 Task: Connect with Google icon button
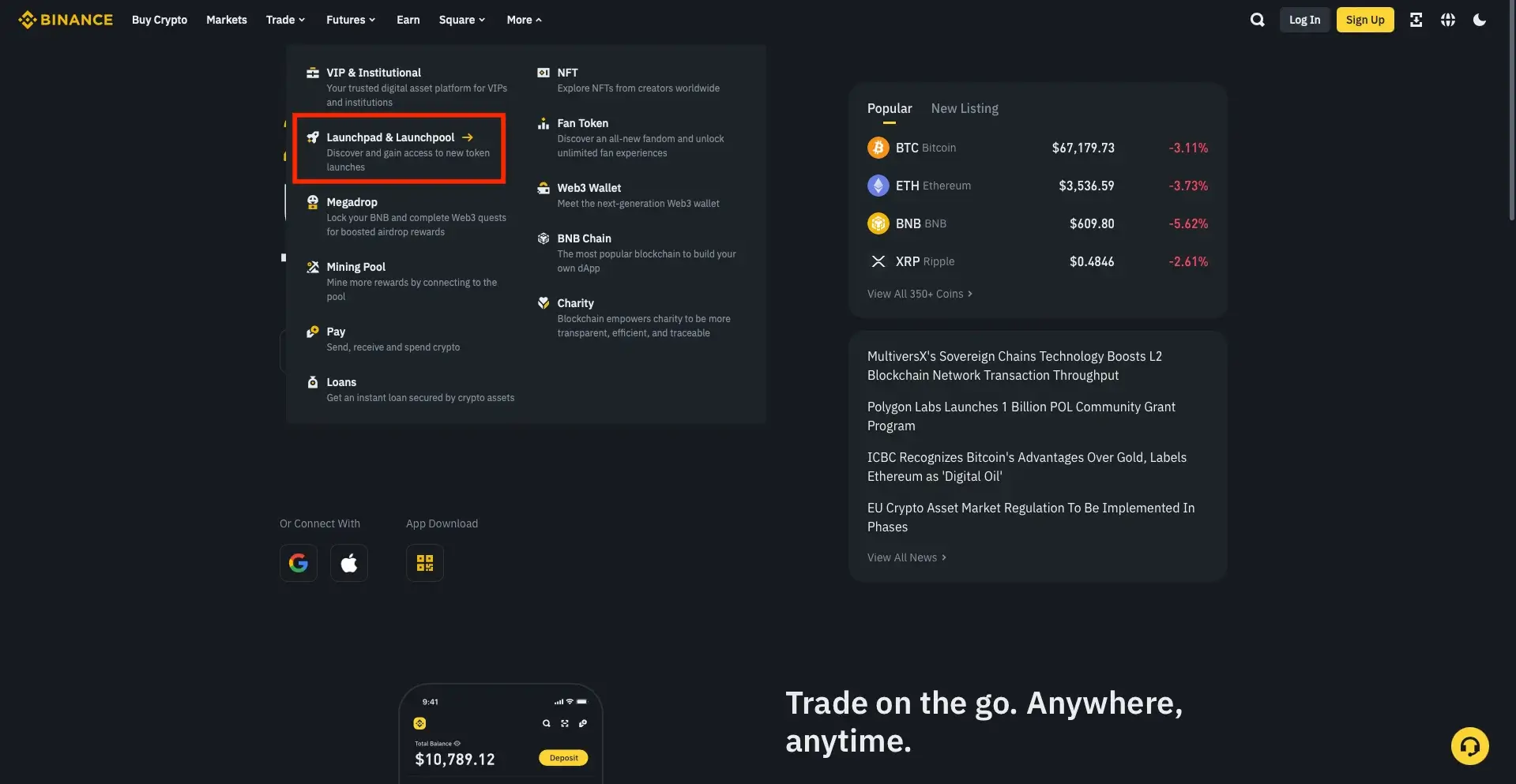point(299,563)
